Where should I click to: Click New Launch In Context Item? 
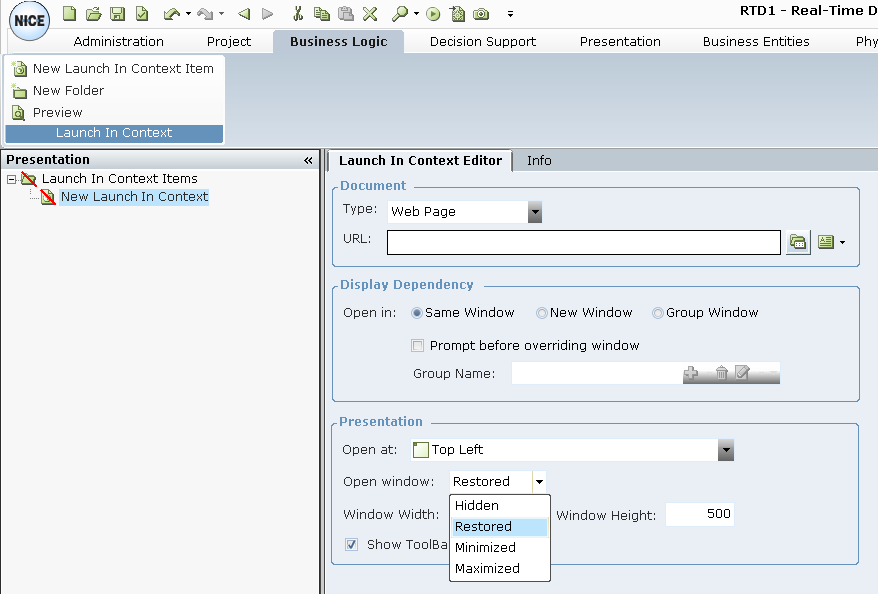click(123, 69)
